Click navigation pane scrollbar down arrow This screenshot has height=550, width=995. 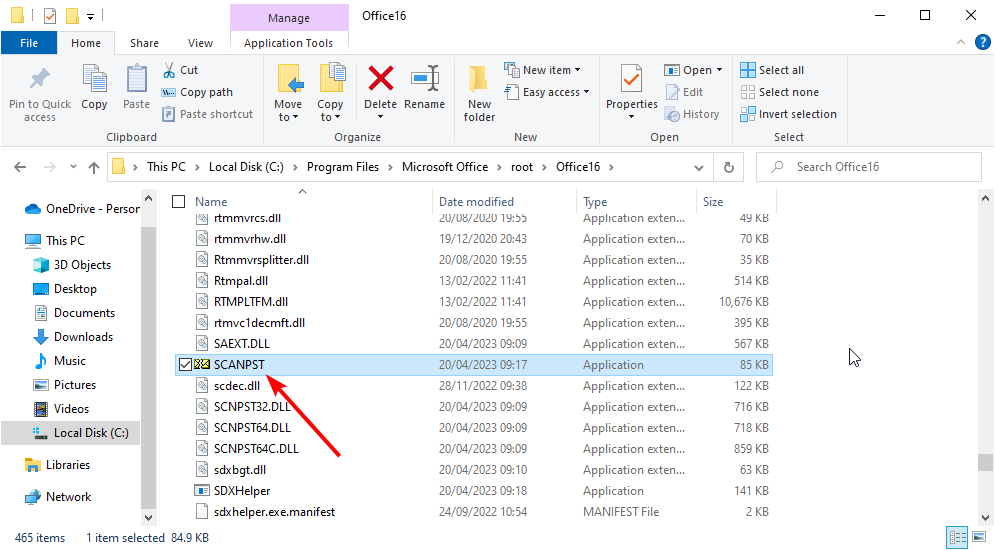[x=148, y=517]
